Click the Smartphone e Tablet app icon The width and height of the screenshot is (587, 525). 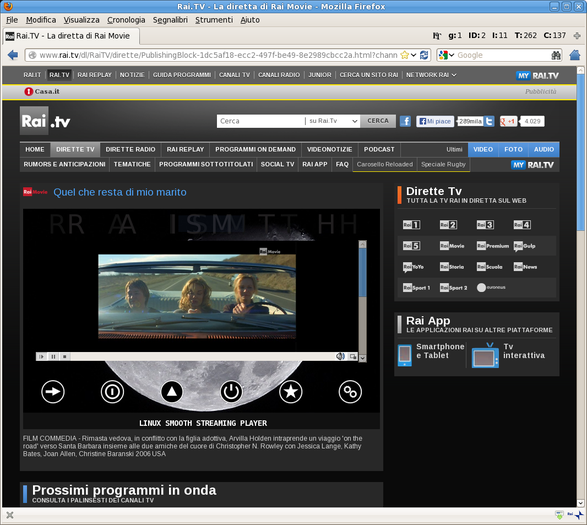[x=405, y=355]
